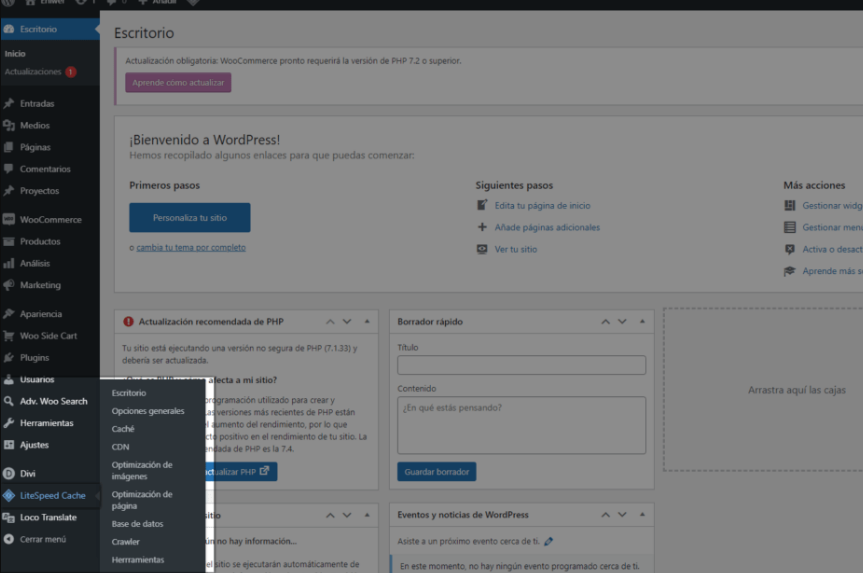863x573 pixels.
Task: Select Optimización de imágenes submenu item
Action: pos(142,471)
